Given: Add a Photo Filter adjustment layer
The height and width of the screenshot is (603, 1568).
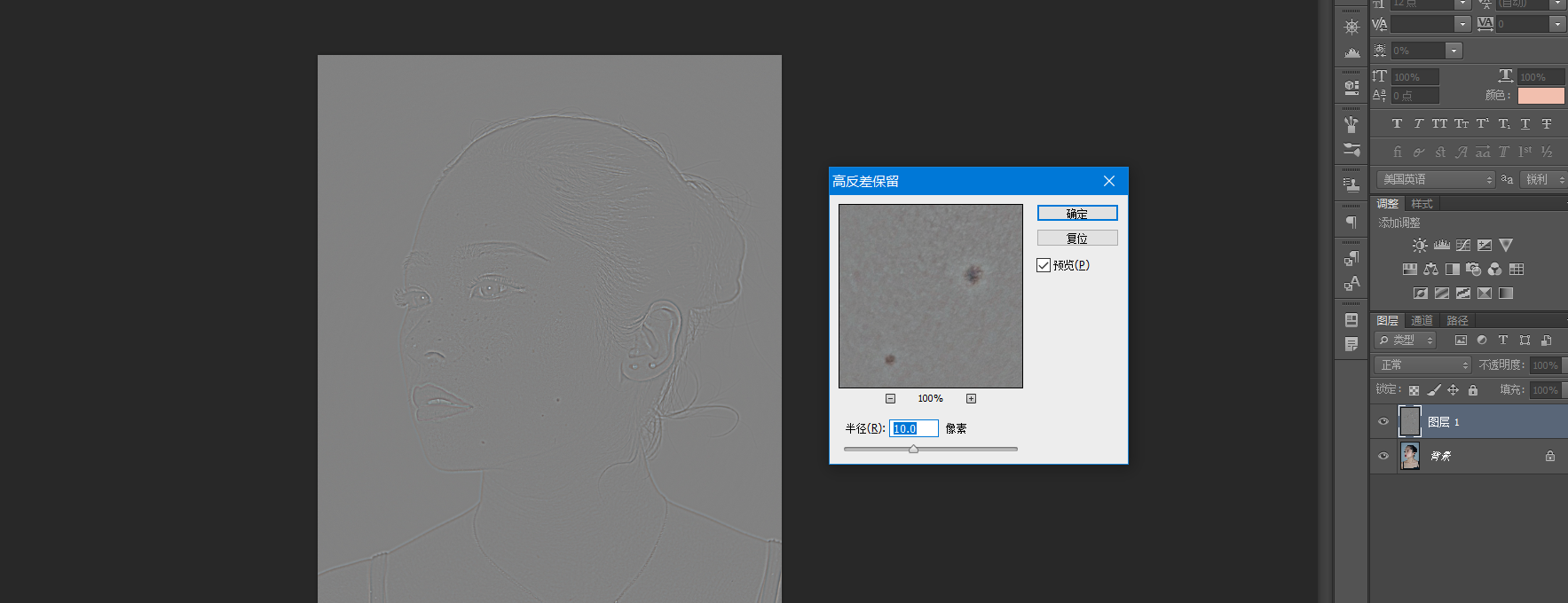Looking at the screenshot, I should 1474,270.
